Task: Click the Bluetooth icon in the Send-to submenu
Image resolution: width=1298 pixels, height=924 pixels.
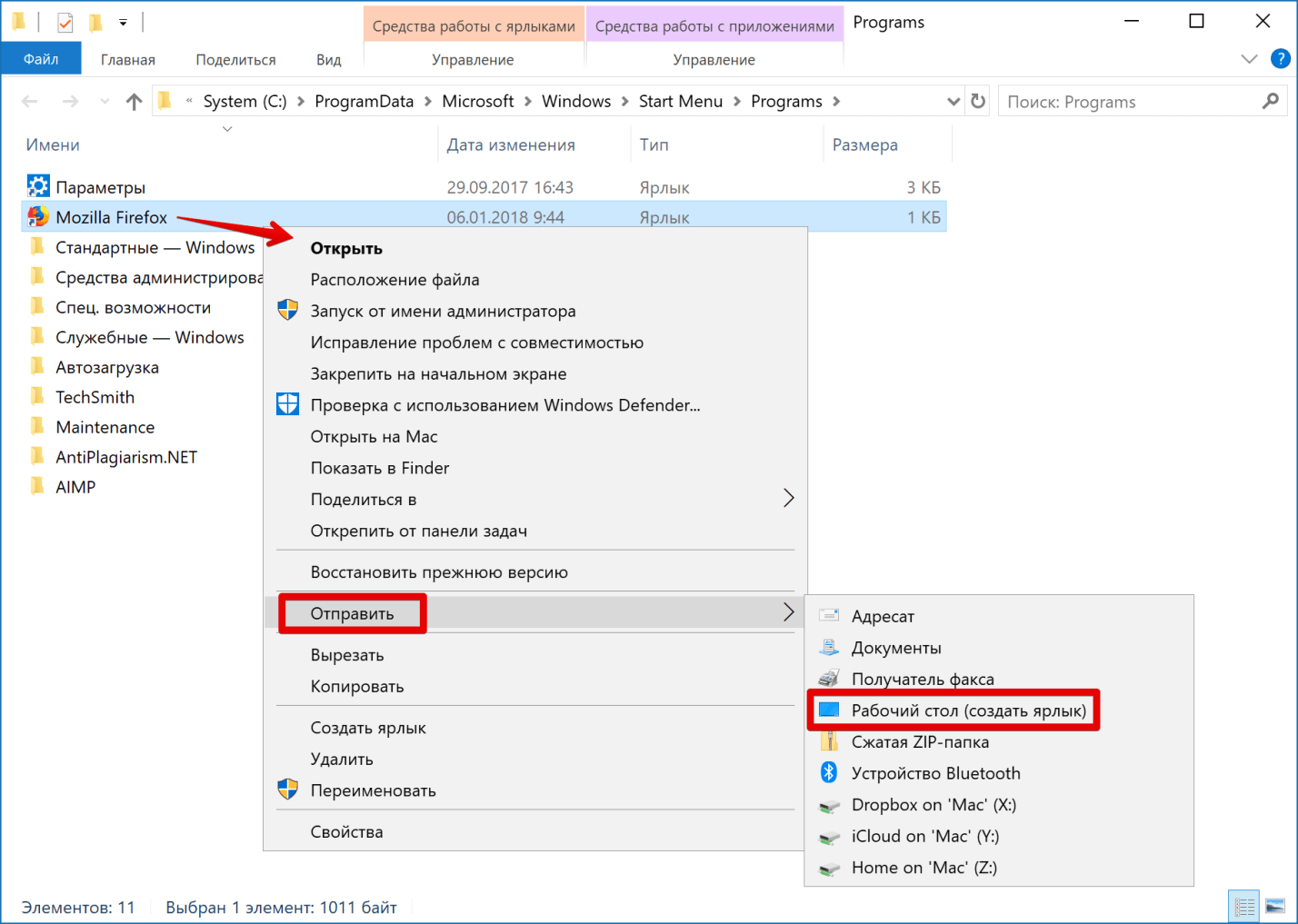Action: coord(829,772)
